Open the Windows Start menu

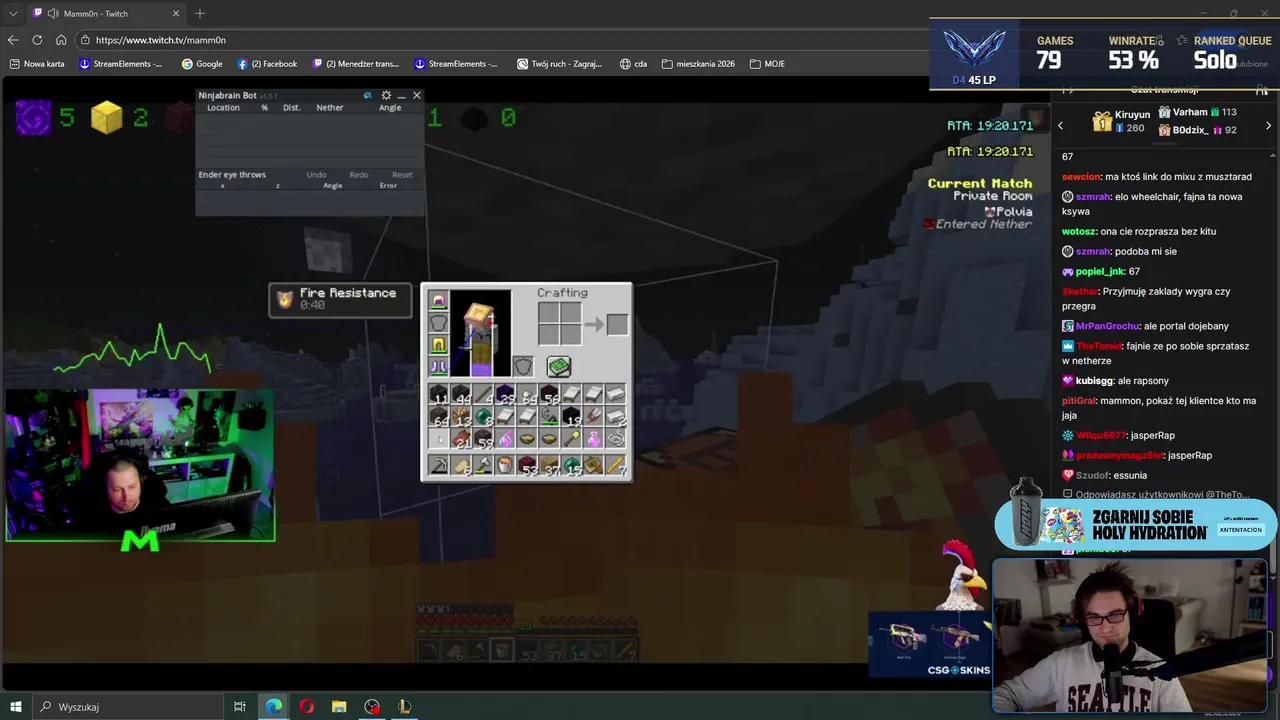(16, 707)
